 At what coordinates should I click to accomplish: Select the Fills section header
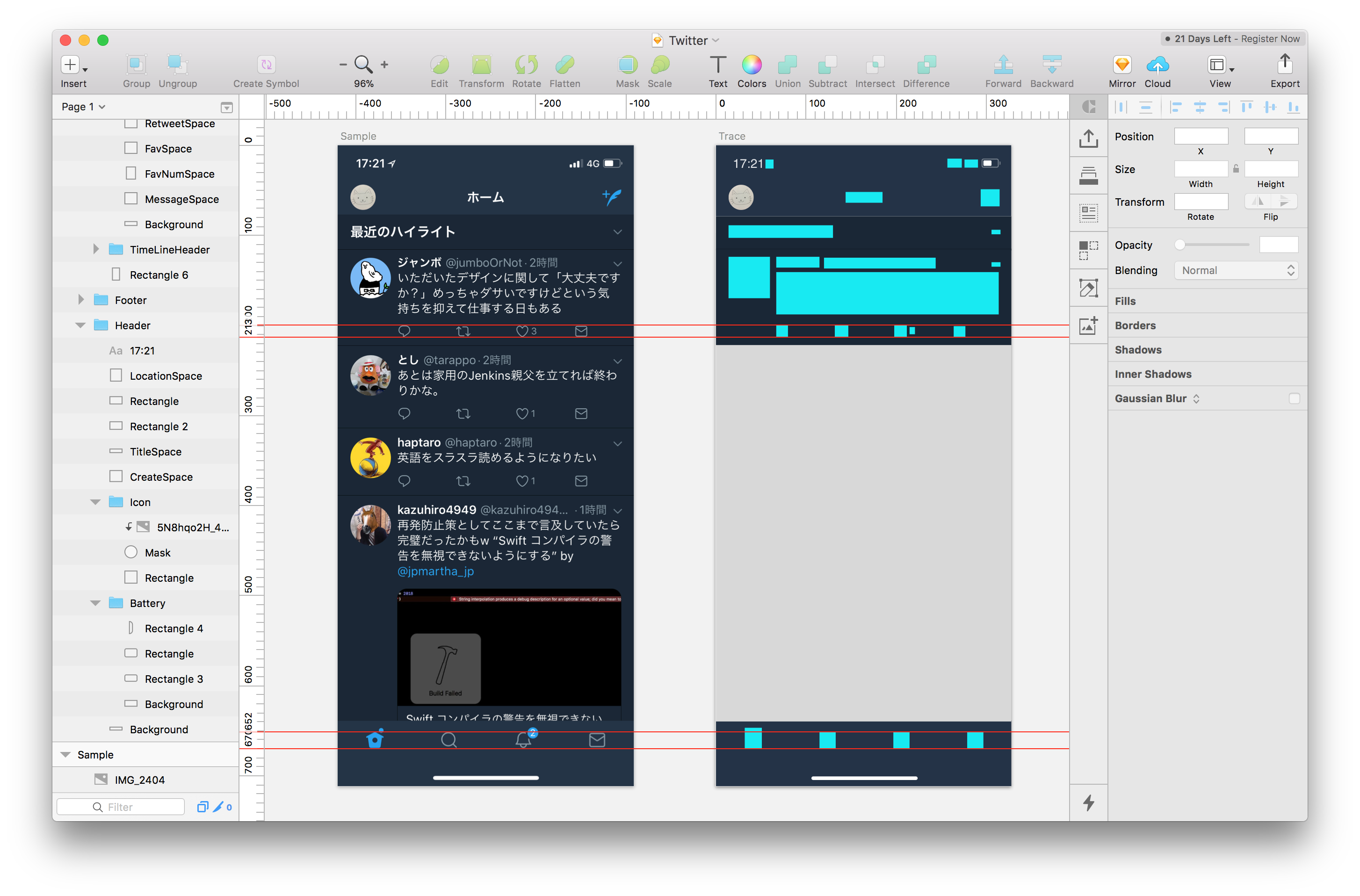[1125, 301]
